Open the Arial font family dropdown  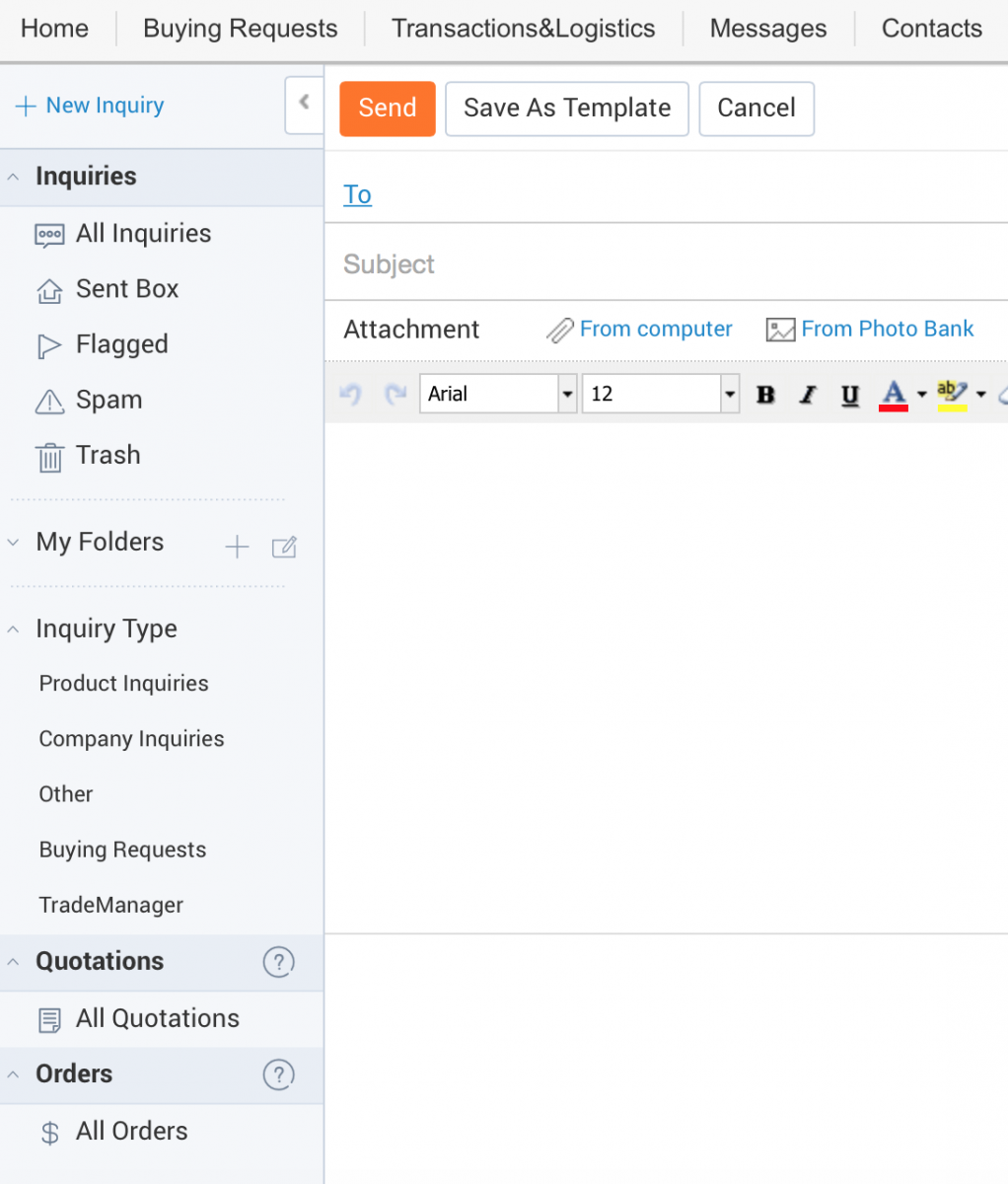pyautogui.click(x=567, y=395)
